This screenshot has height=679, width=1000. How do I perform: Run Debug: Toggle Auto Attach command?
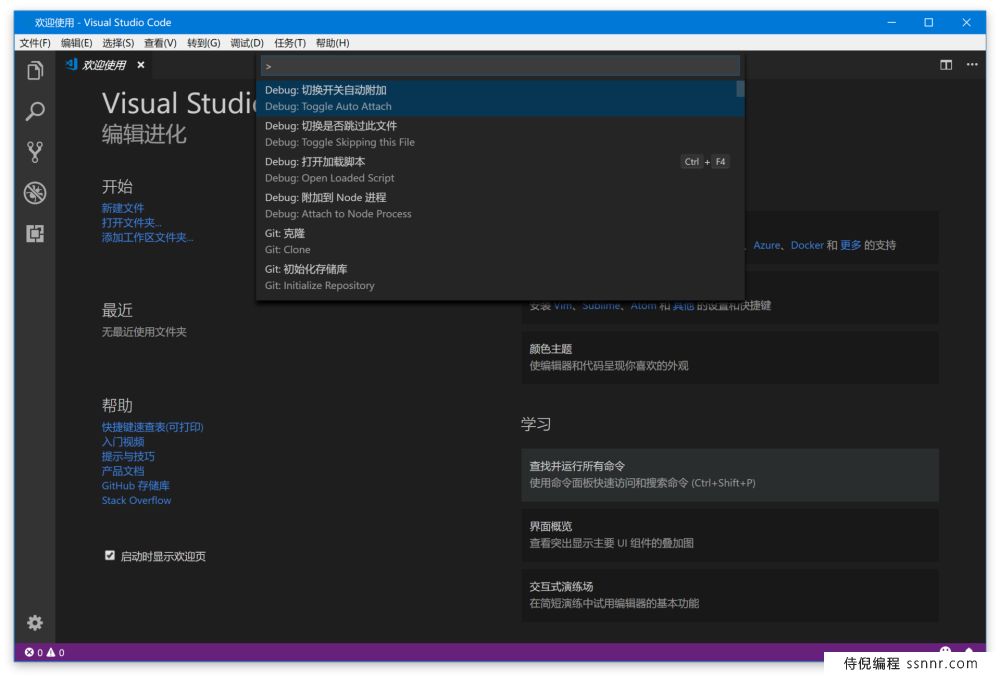click(500, 98)
